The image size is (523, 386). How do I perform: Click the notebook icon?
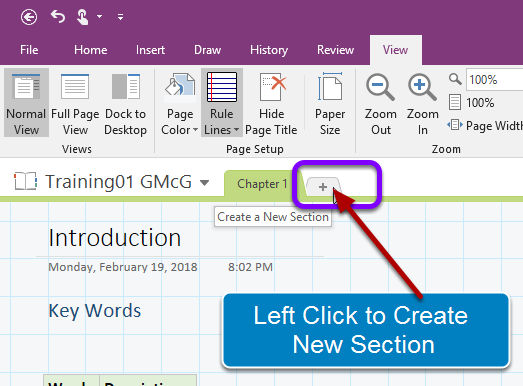point(25,181)
